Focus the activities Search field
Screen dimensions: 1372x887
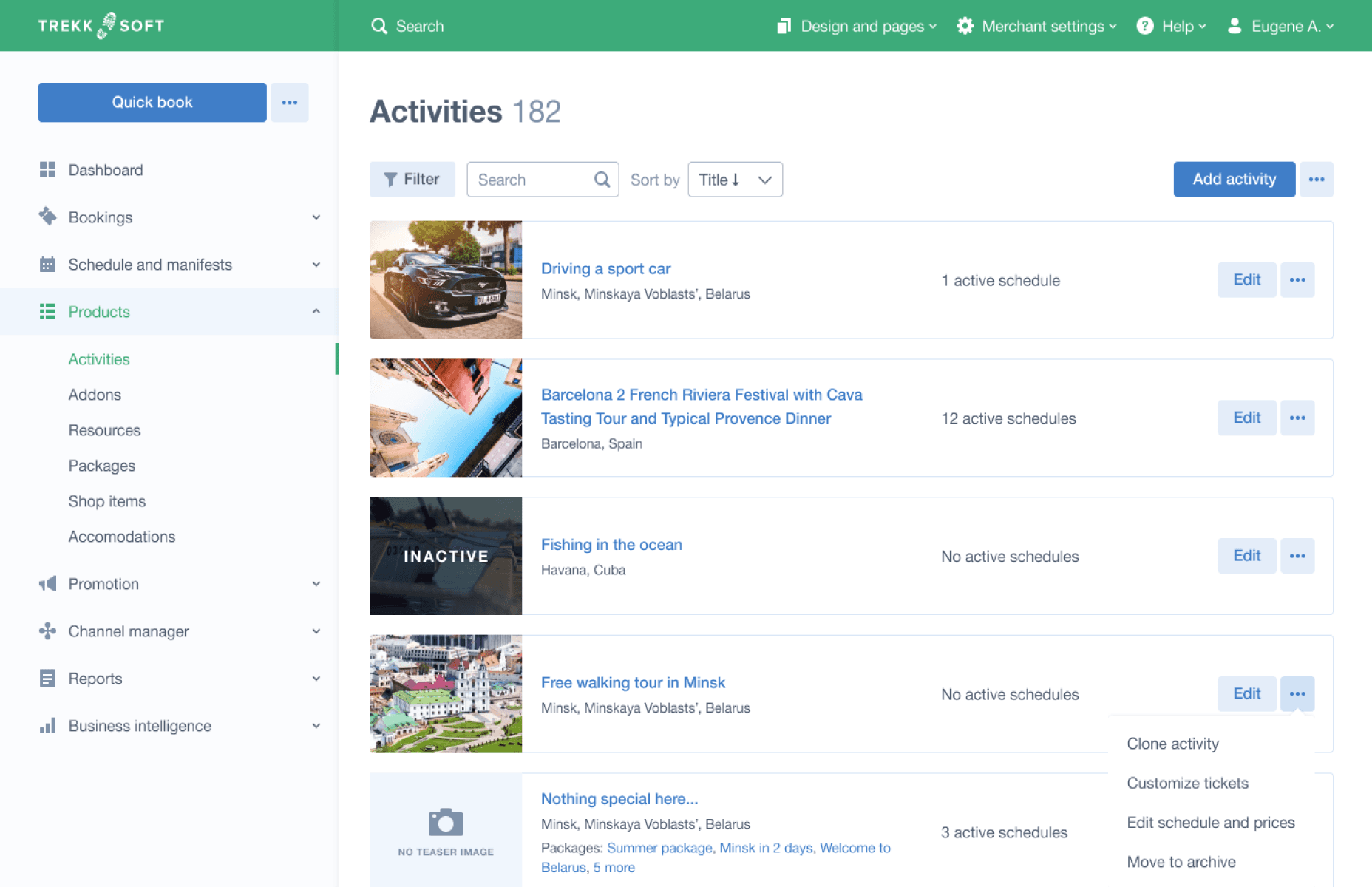pyautogui.click(x=543, y=180)
